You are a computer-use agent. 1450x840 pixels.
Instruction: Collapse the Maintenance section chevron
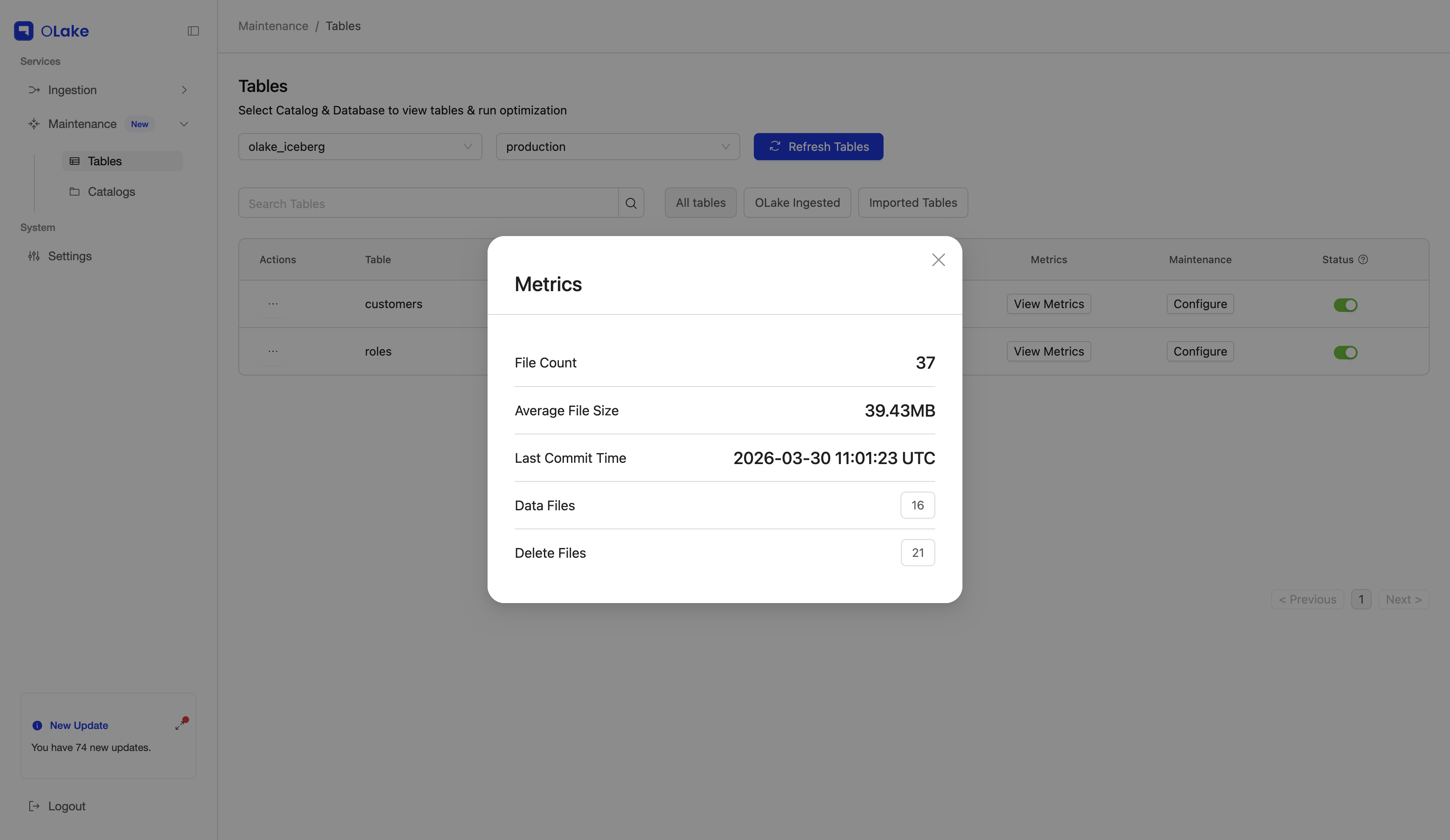[x=184, y=124]
